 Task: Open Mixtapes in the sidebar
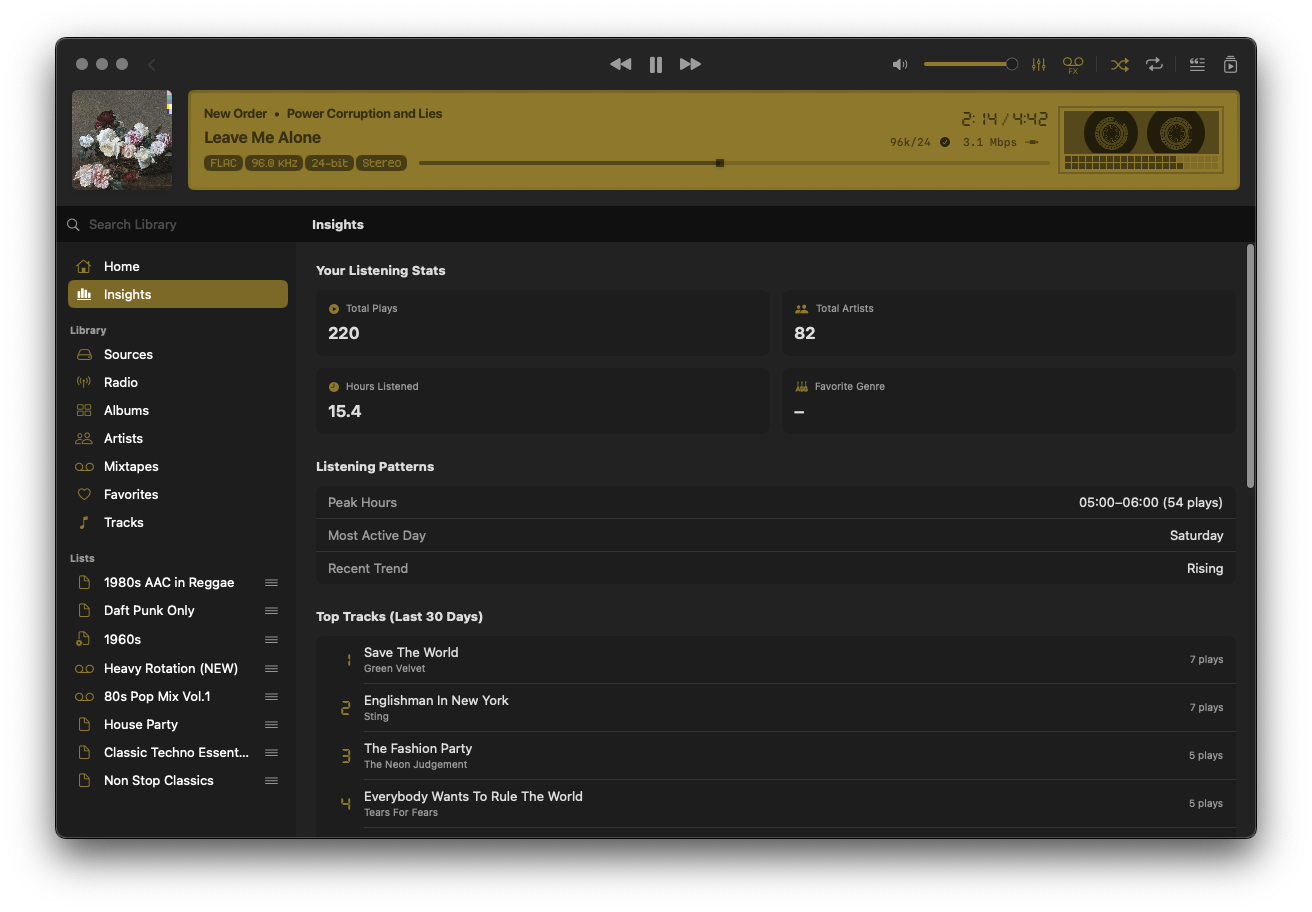pyautogui.click(x=131, y=466)
